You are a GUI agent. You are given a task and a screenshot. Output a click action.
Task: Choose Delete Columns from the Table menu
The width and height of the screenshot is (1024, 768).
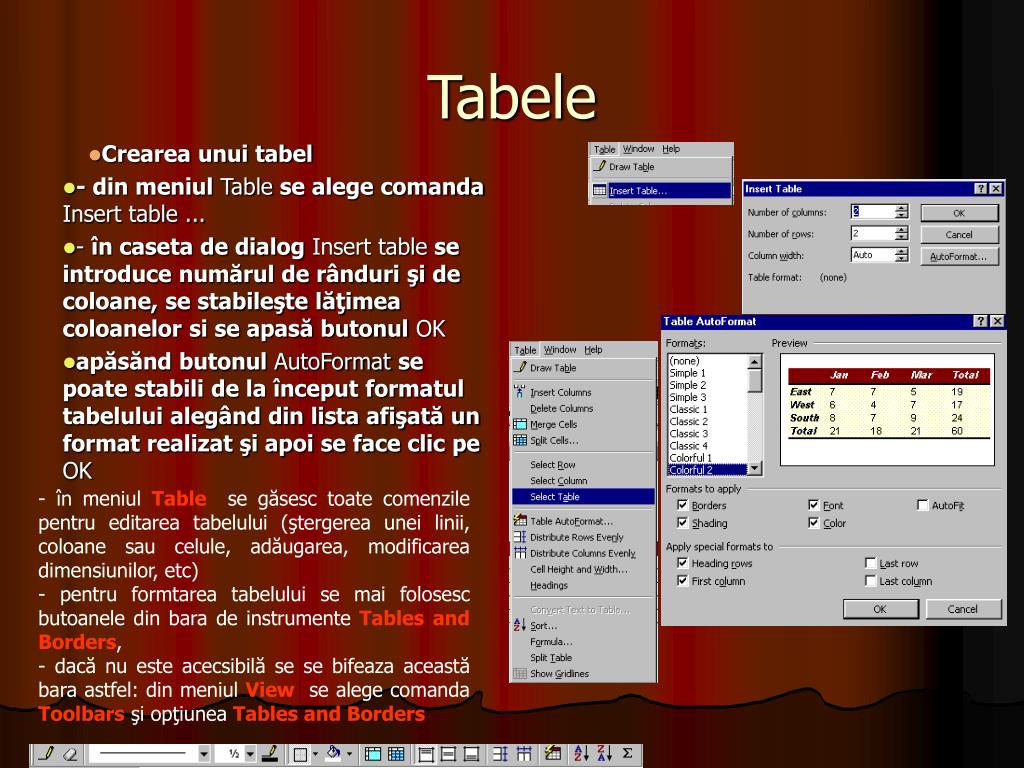click(583, 408)
